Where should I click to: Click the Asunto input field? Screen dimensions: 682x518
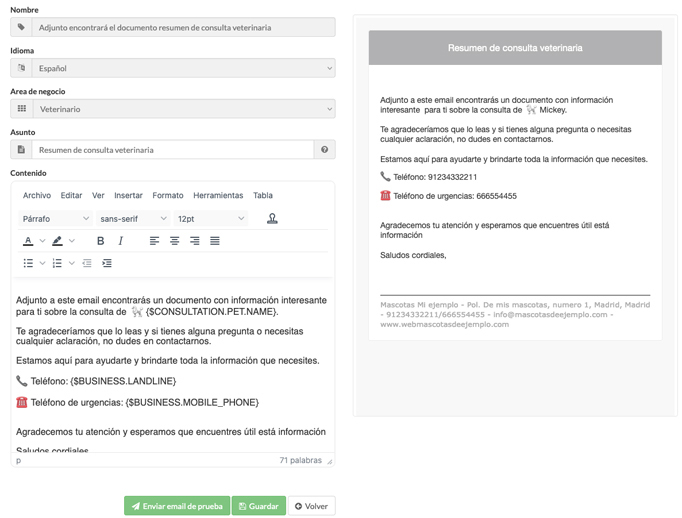173,150
